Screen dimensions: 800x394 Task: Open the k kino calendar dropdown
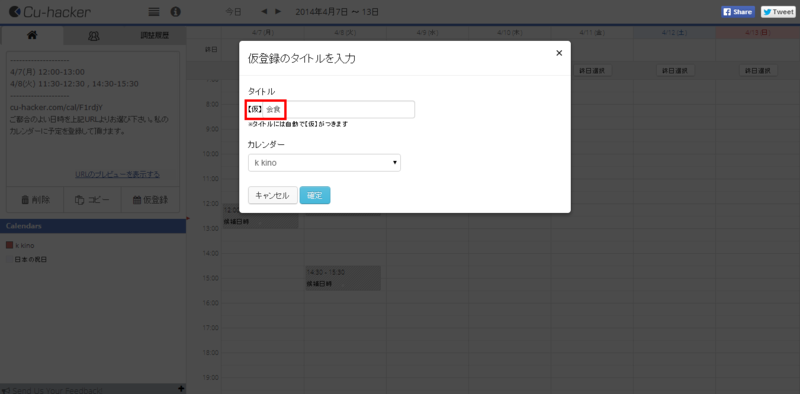pyautogui.click(x=324, y=163)
